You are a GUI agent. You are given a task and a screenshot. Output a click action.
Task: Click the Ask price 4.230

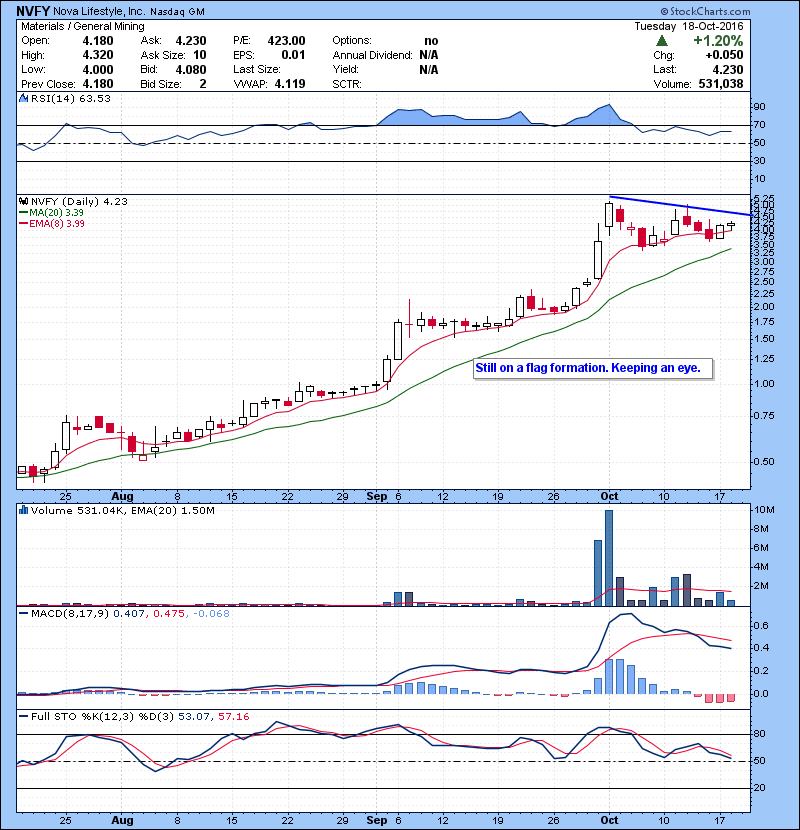point(191,41)
